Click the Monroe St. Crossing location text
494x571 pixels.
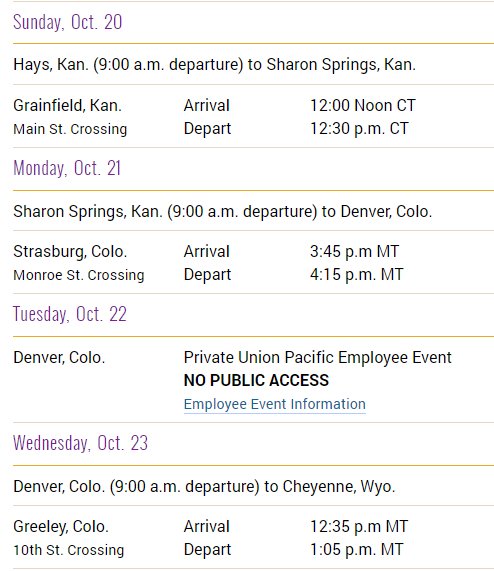coord(79,275)
